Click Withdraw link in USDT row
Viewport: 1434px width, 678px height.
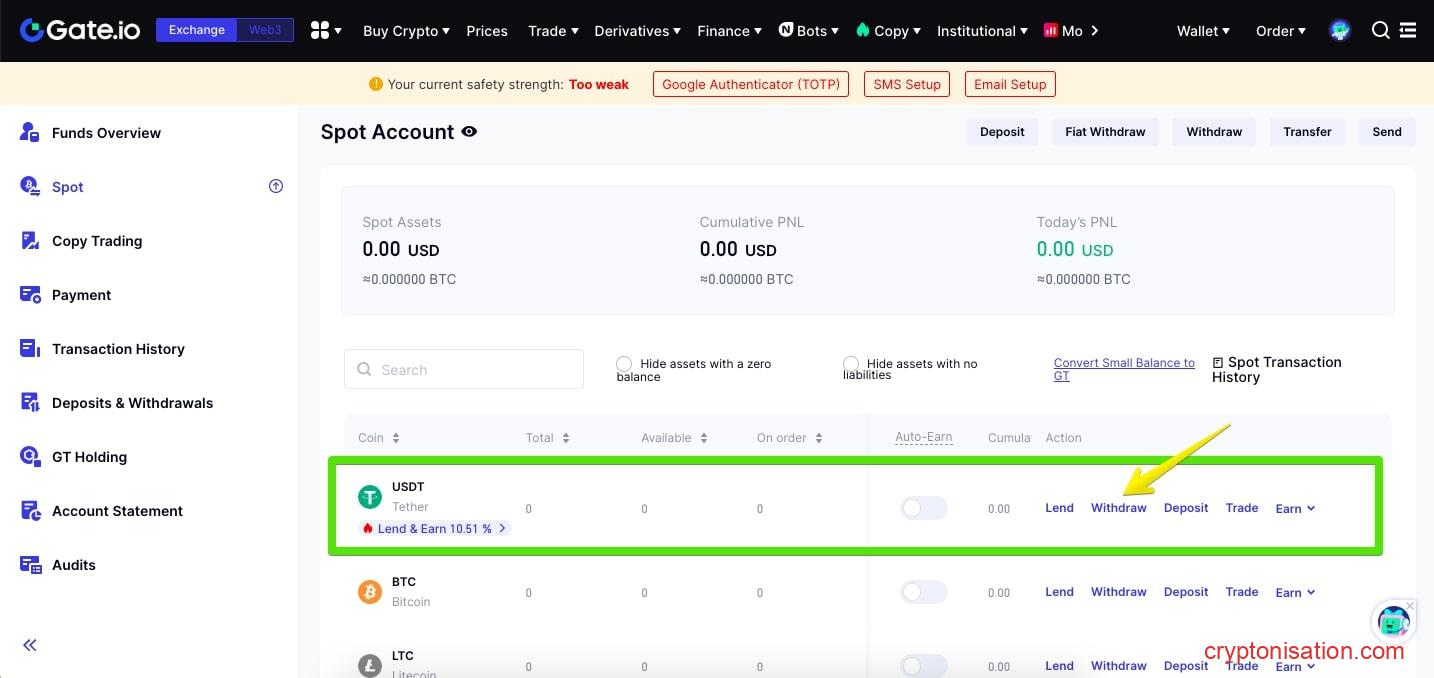point(1118,508)
